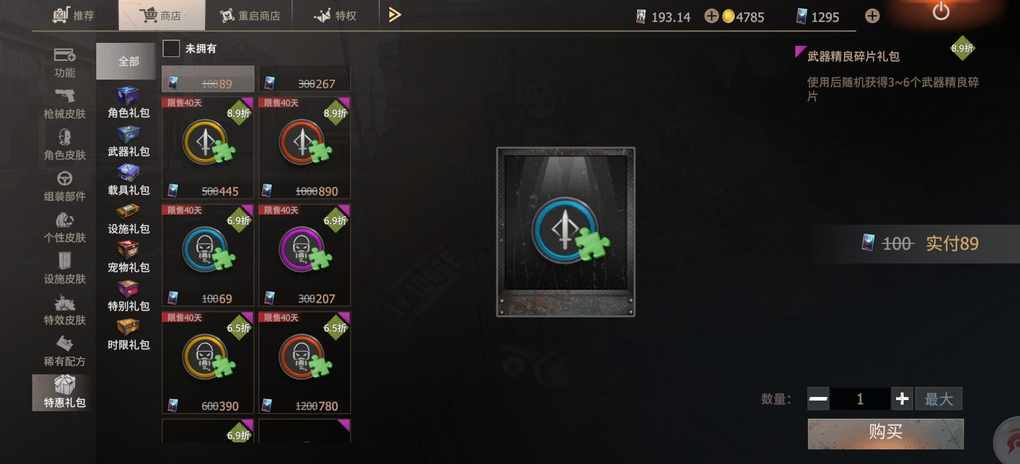
Task: Select the yellow weapon shard pack priced 445
Action: click(208, 148)
